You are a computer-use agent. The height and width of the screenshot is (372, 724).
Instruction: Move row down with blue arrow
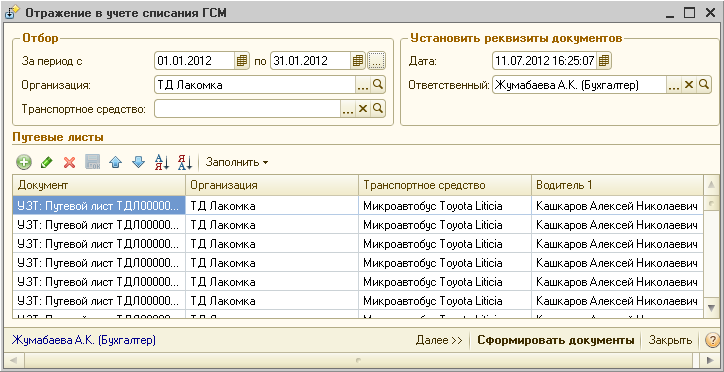[x=138, y=162]
